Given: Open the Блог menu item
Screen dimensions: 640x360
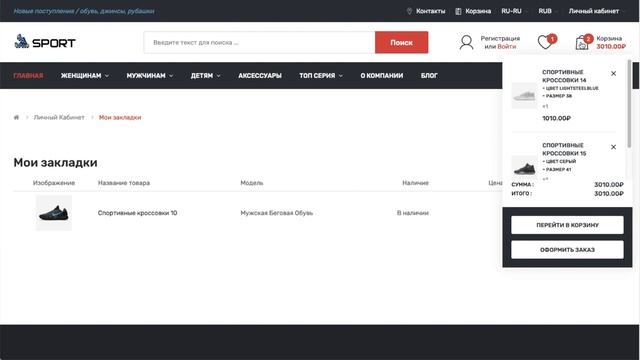Looking at the screenshot, I should pos(429,76).
